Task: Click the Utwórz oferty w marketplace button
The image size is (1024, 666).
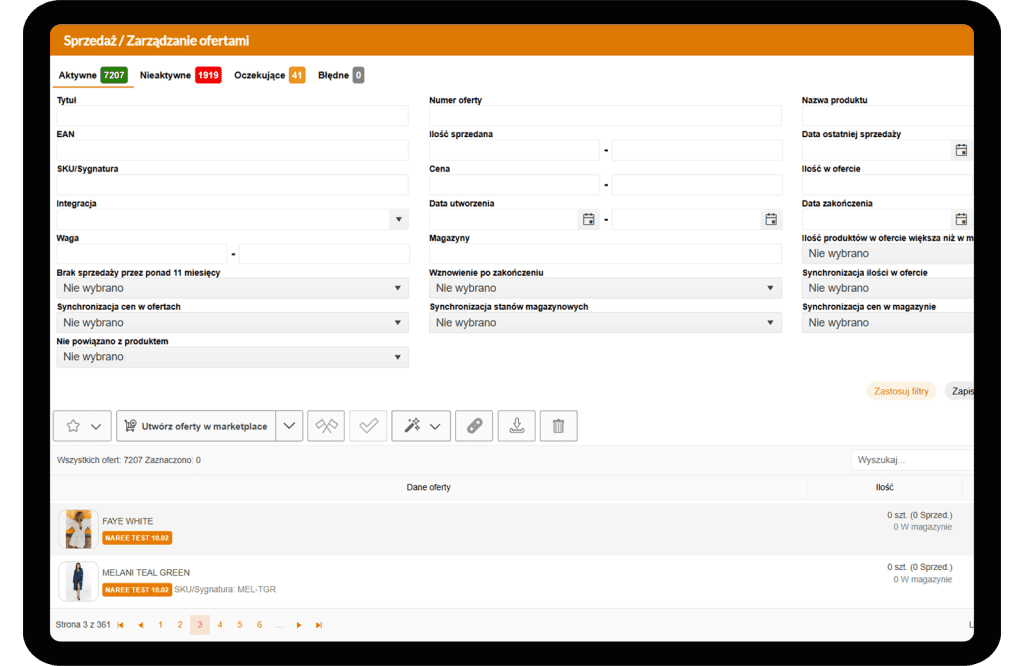Action: tap(196, 426)
